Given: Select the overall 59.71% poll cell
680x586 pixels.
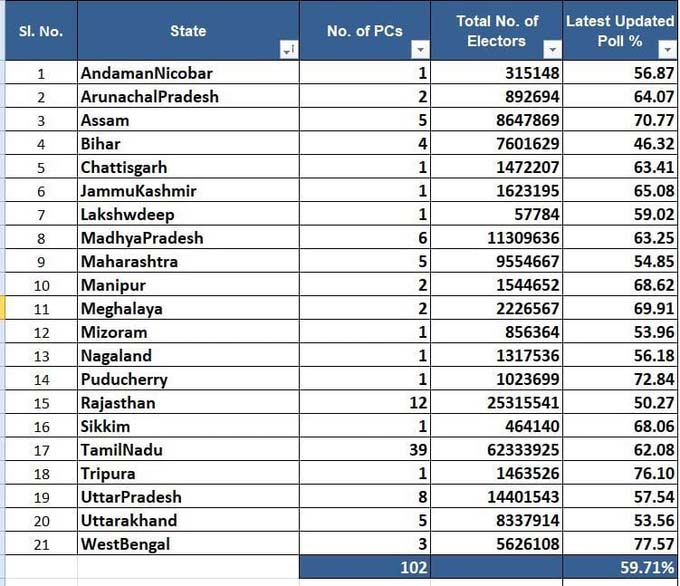Looking at the screenshot, I should (620, 567).
